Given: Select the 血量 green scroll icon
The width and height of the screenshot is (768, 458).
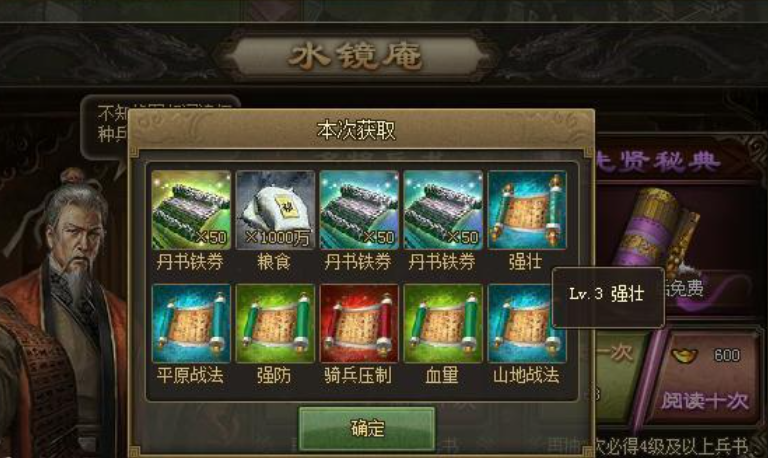Looking at the screenshot, I should [443, 323].
